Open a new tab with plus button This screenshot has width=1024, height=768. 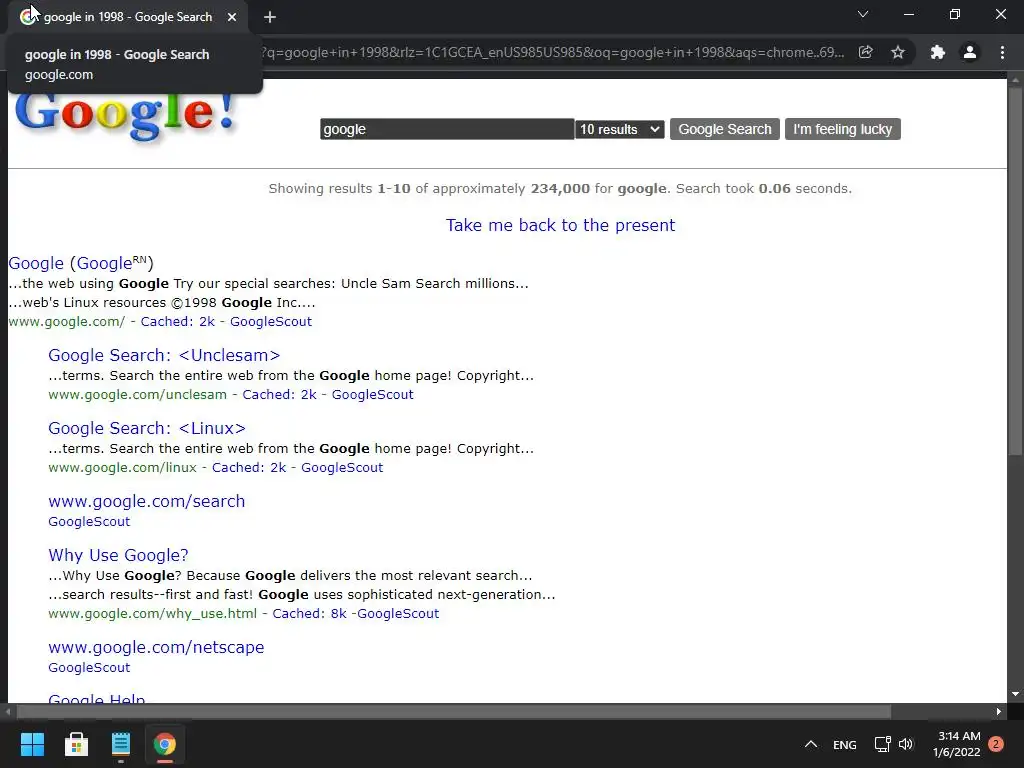tap(270, 17)
